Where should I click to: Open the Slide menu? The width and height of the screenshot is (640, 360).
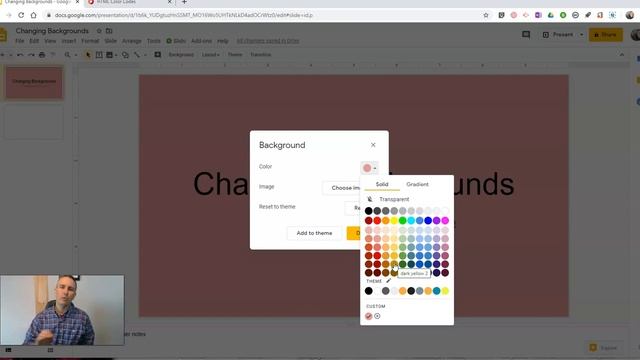point(110,41)
